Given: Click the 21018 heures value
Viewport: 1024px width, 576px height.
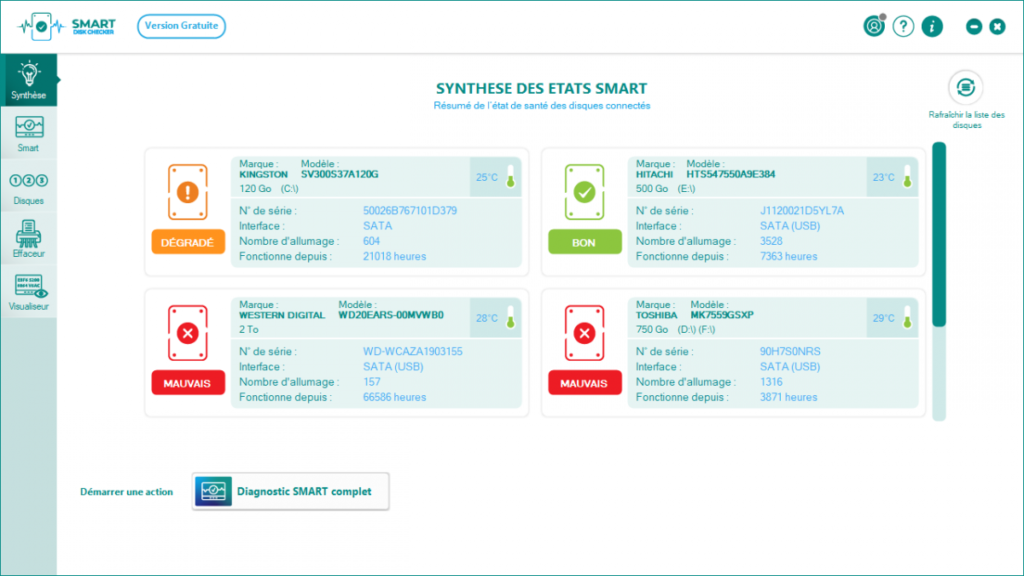Looking at the screenshot, I should click(x=394, y=256).
